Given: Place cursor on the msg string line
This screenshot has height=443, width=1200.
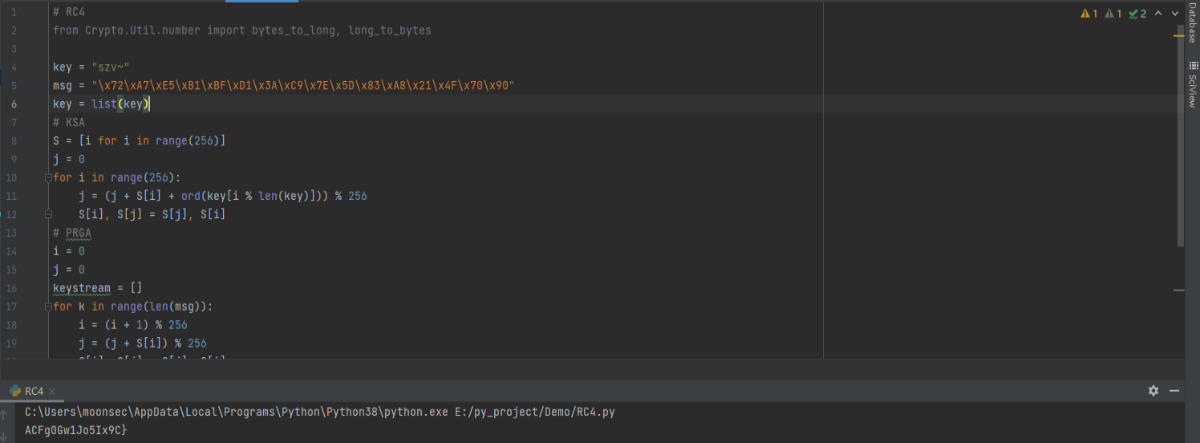Looking at the screenshot, I should click(300, 86).
